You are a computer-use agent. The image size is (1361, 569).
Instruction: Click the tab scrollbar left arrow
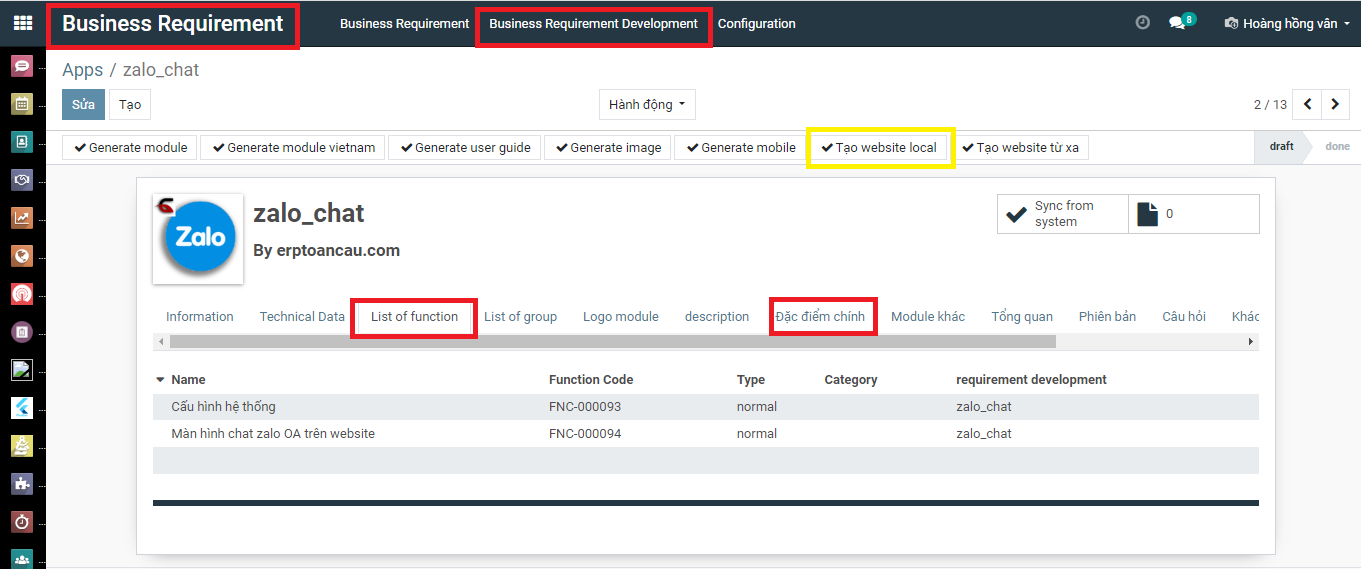[x=160, y=341]
